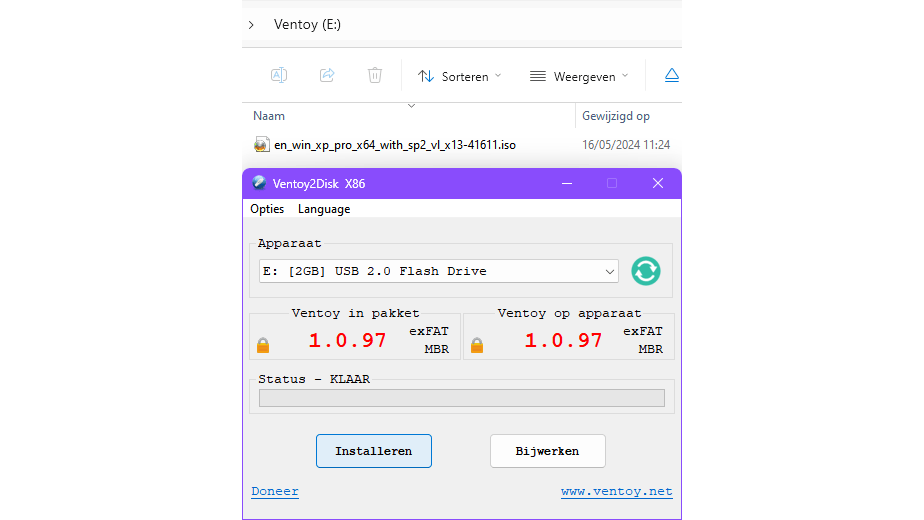Expand the breadcrumb chevron before Ventoy (E:)
Screen dimensions: 924x520
point(252,25)
